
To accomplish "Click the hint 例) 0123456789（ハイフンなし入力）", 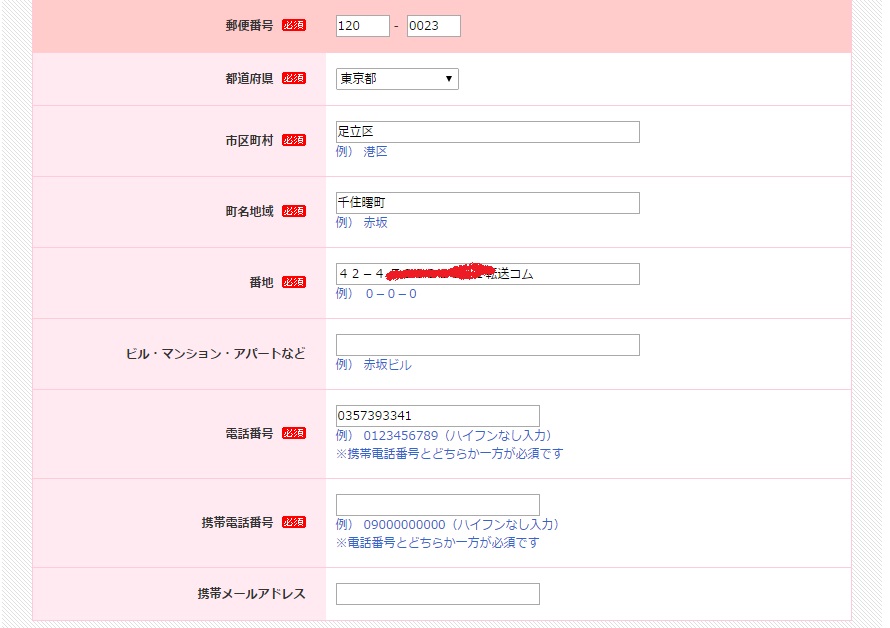I will tap(444, 436).
